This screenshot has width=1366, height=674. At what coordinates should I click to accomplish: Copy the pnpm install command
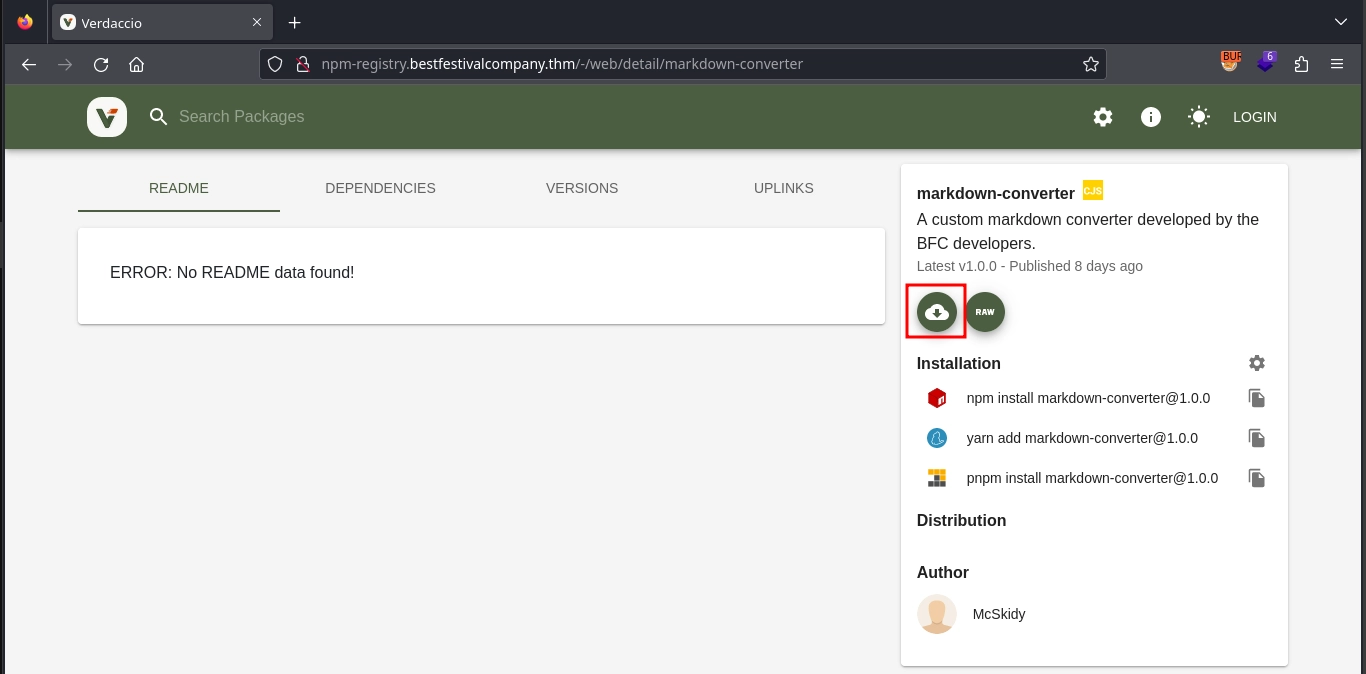click(1257, 478)
